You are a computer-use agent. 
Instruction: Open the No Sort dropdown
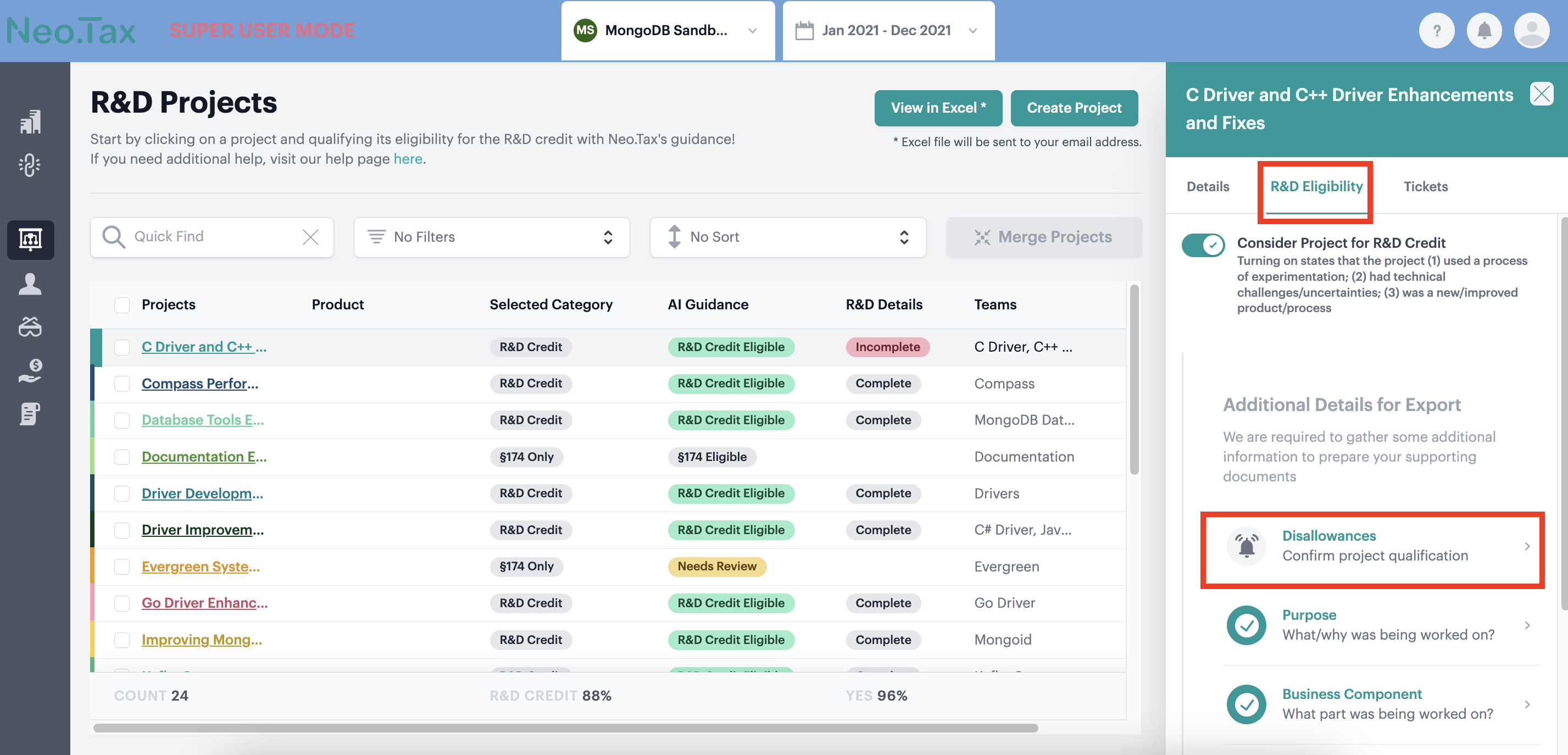788,237
